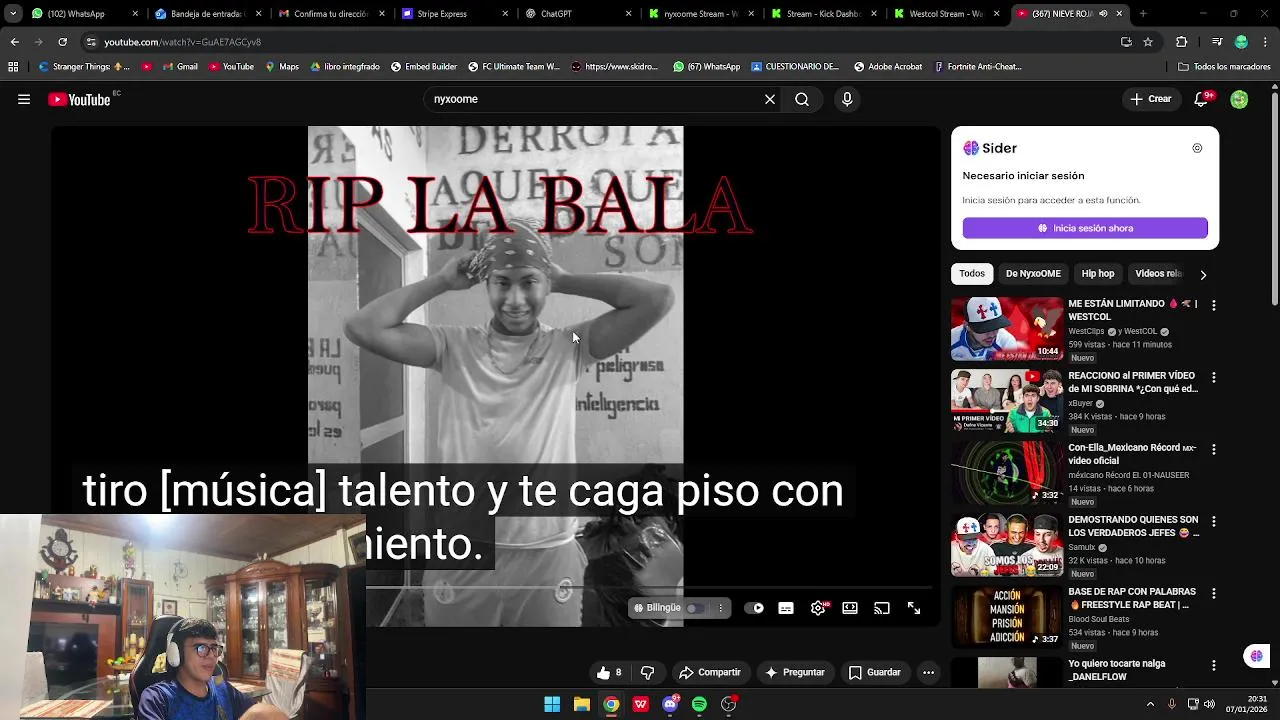Cast video to a TV device
This screenshot has width=1280, height=720.
coord(882,608)
